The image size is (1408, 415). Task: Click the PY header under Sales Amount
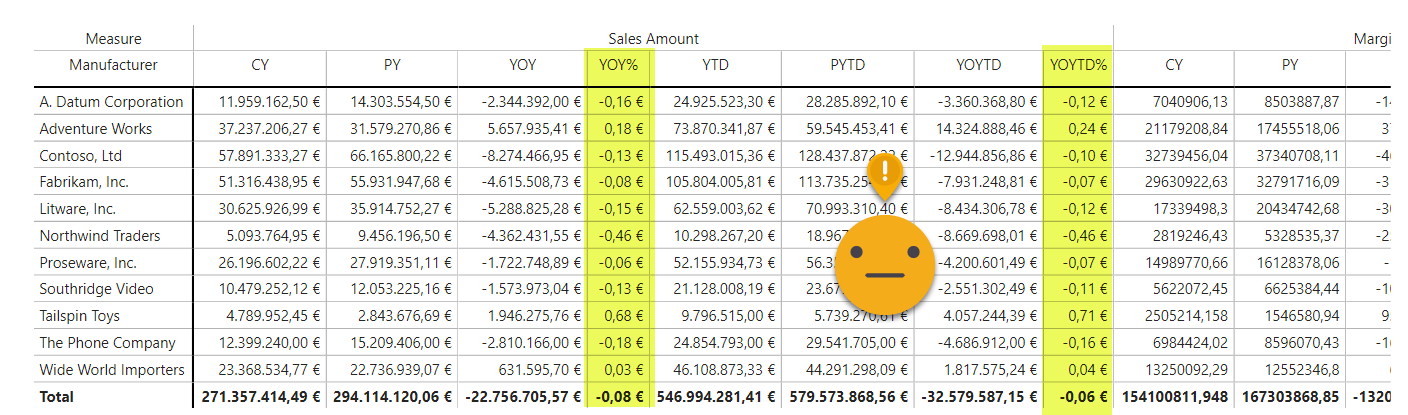click(392, 65)
